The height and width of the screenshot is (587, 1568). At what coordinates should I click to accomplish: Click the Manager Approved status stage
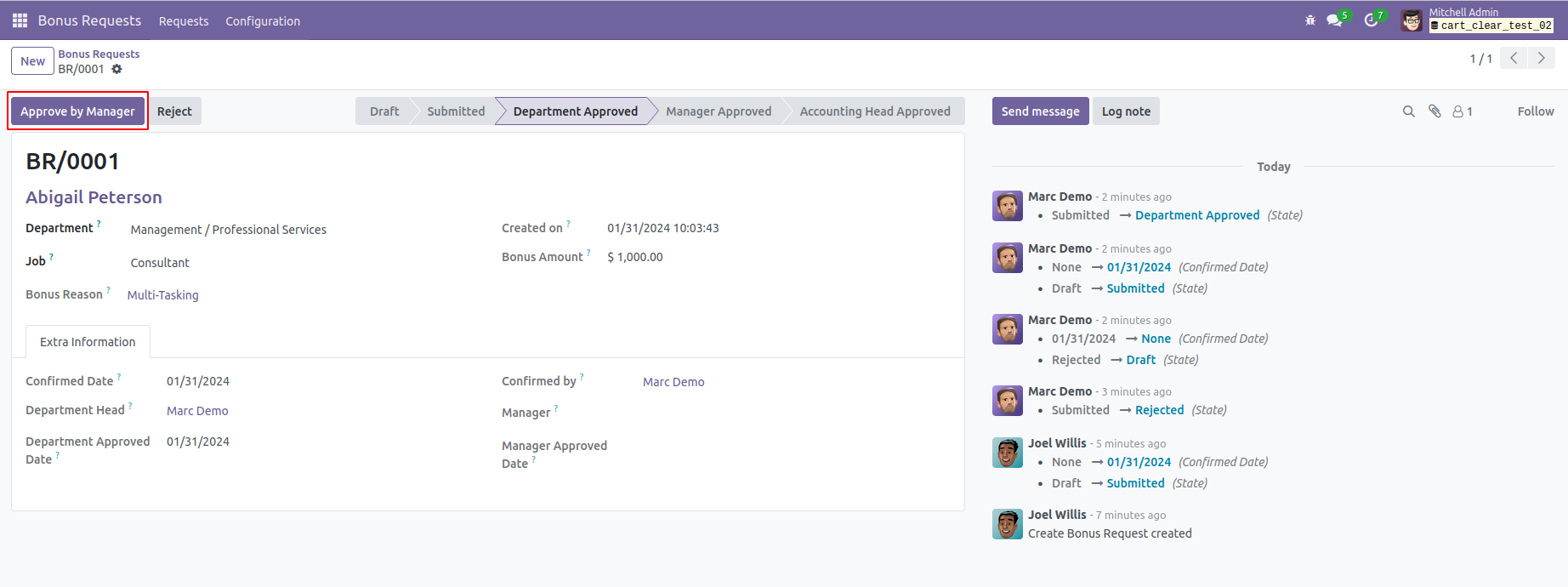tap(719, 111)
